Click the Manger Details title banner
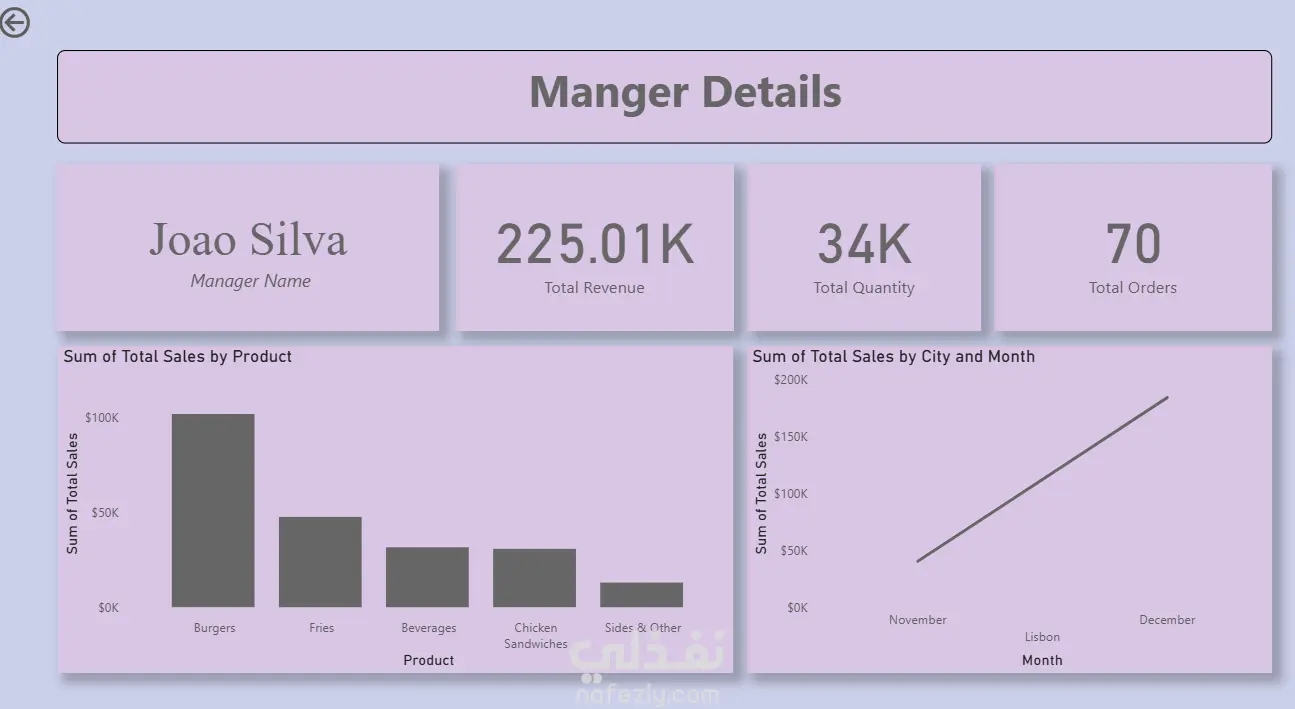 click(x=664, y=96)
